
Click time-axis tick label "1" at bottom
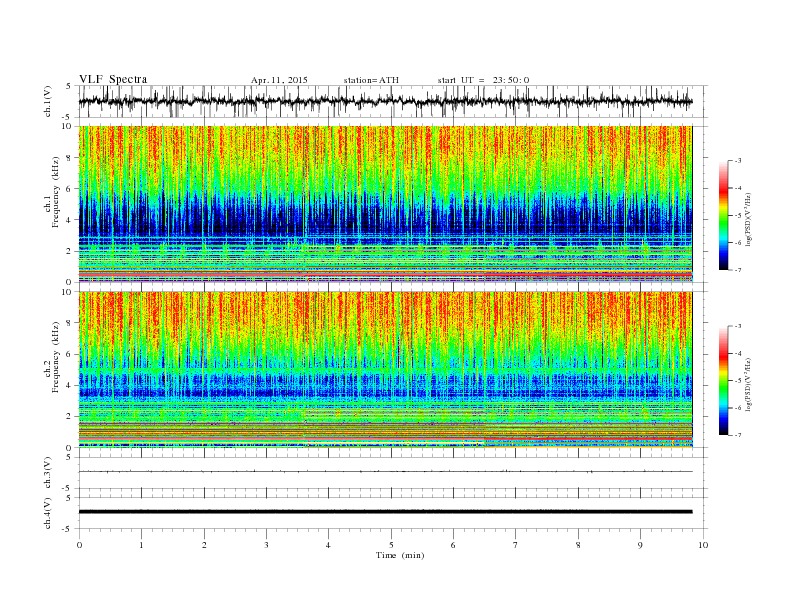141,545
